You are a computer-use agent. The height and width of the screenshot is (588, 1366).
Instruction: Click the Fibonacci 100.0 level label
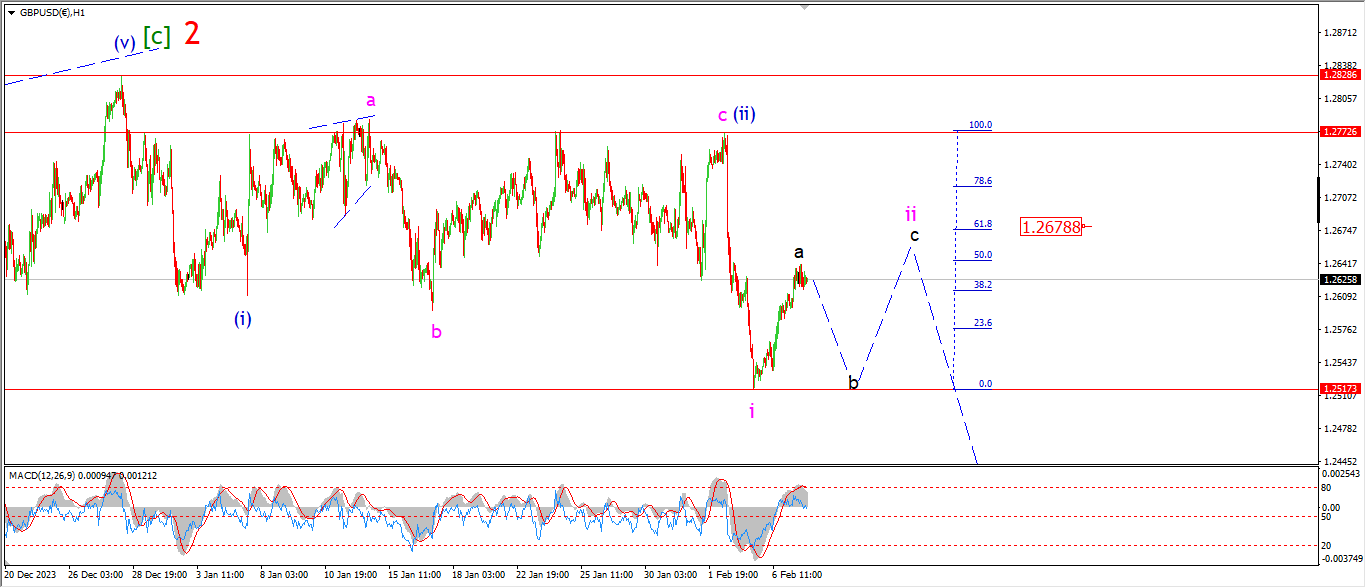coord(982,125)
